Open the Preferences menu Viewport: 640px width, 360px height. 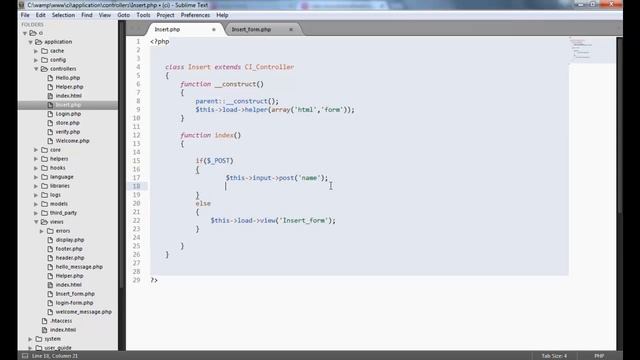[x=195, y=15]
